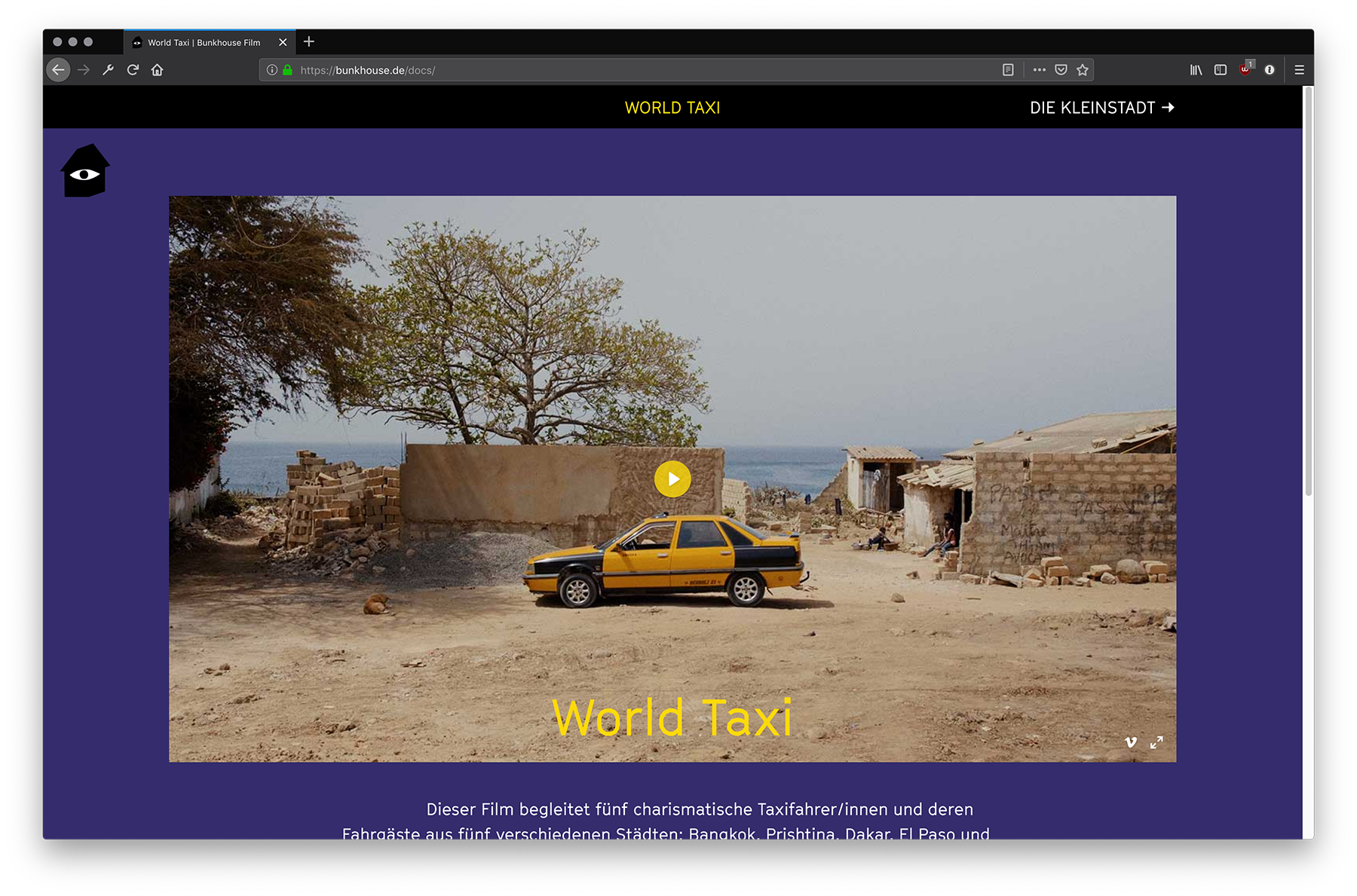Click the Vimeo logo on video
This screenshot has height=896, width=1357.
click(x=1130, y=742)
